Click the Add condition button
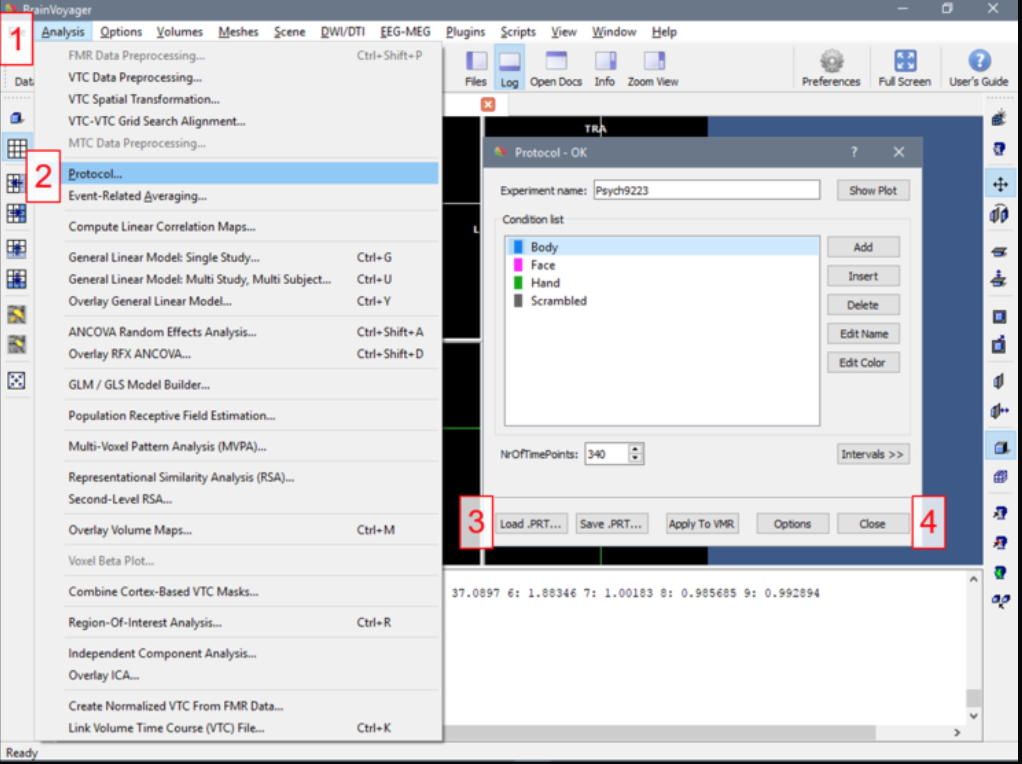1022x764 pixels. tap(863, 247)
